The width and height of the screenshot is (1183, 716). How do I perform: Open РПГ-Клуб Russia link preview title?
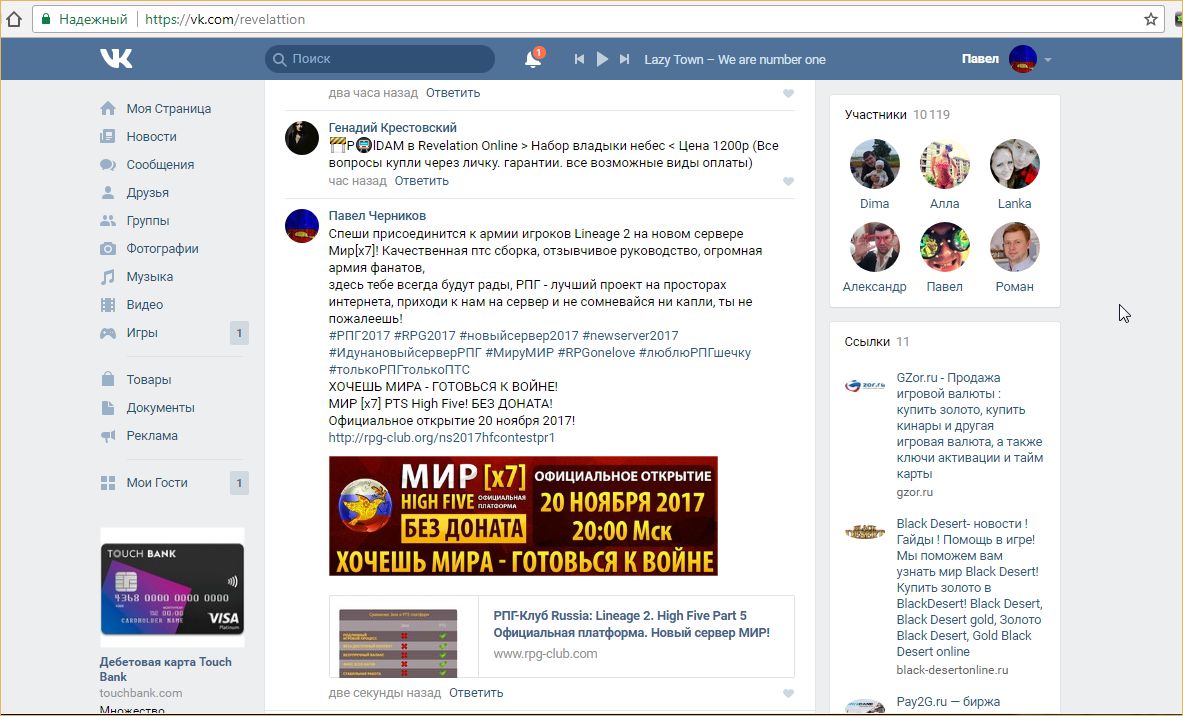631,624
